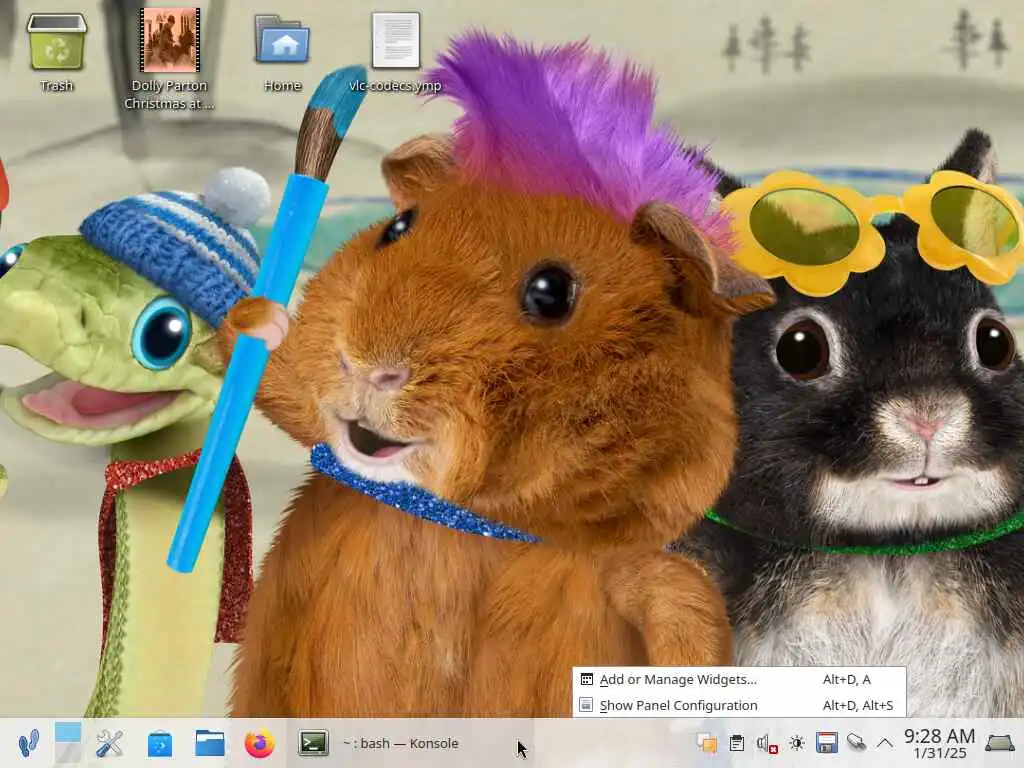The width and height of the screenshot is (1024, 768).
Task: Open the brightness sun tray icon
Action: pyautogui.click(x=797, y=743)
